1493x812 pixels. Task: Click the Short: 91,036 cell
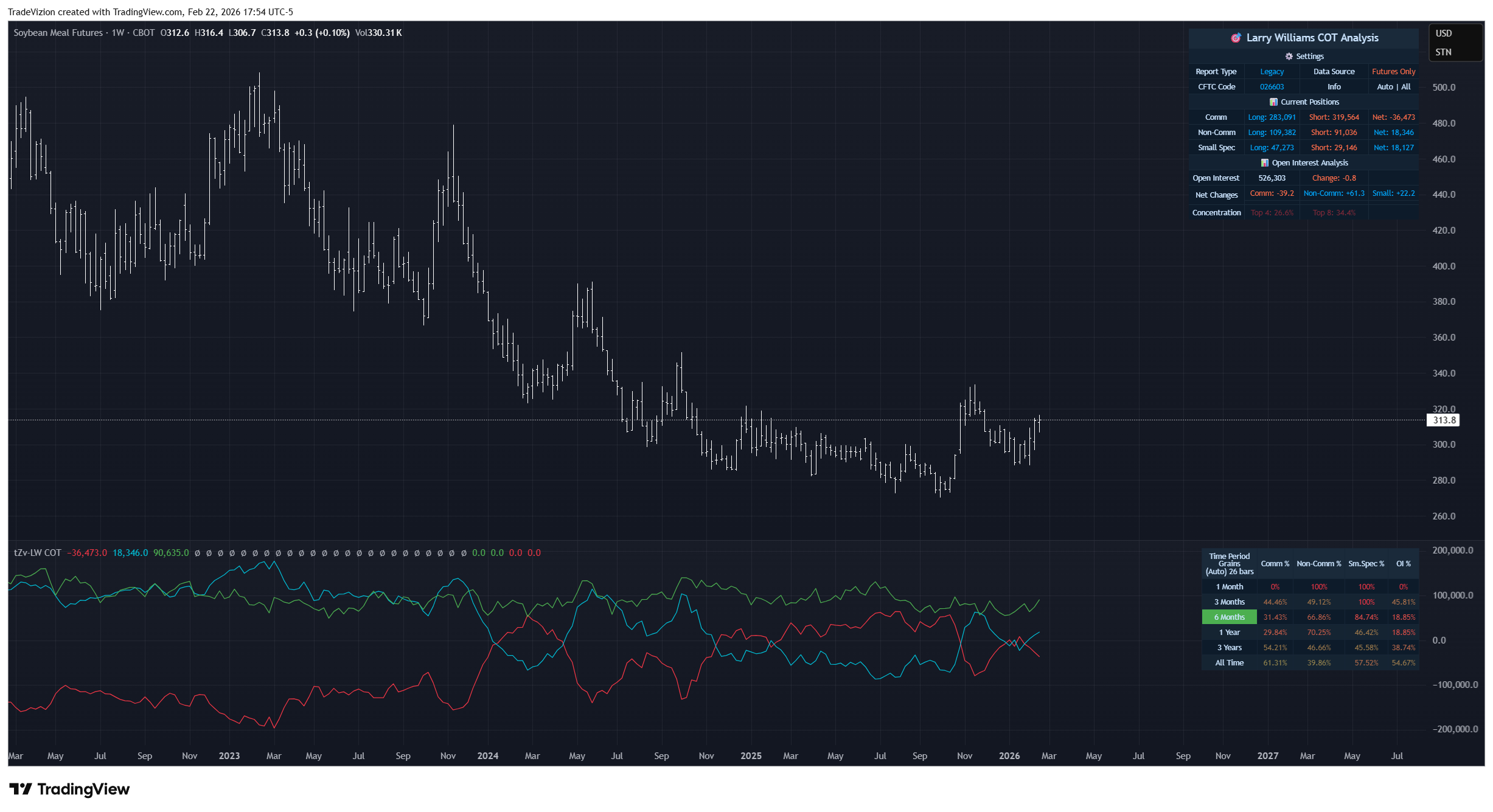click(x=1334, y=132)
